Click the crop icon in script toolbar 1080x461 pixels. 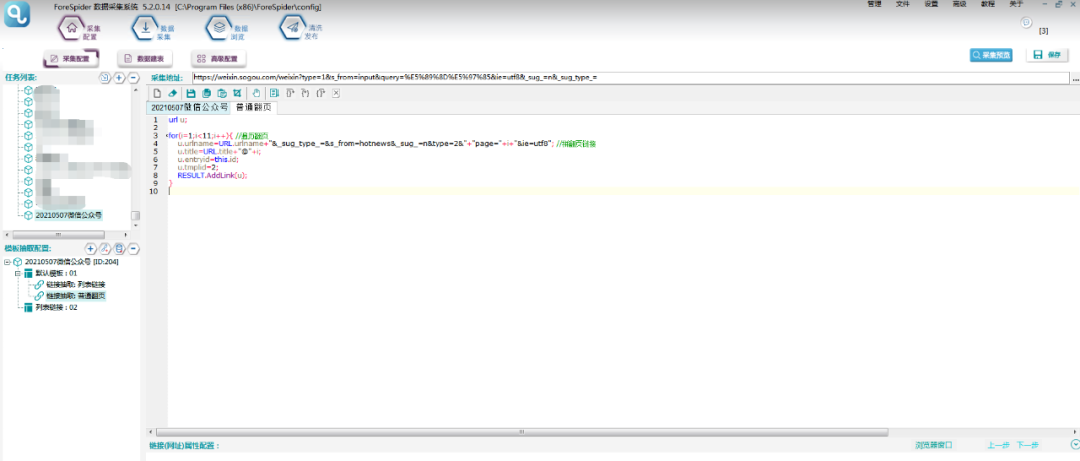point(237,93)
